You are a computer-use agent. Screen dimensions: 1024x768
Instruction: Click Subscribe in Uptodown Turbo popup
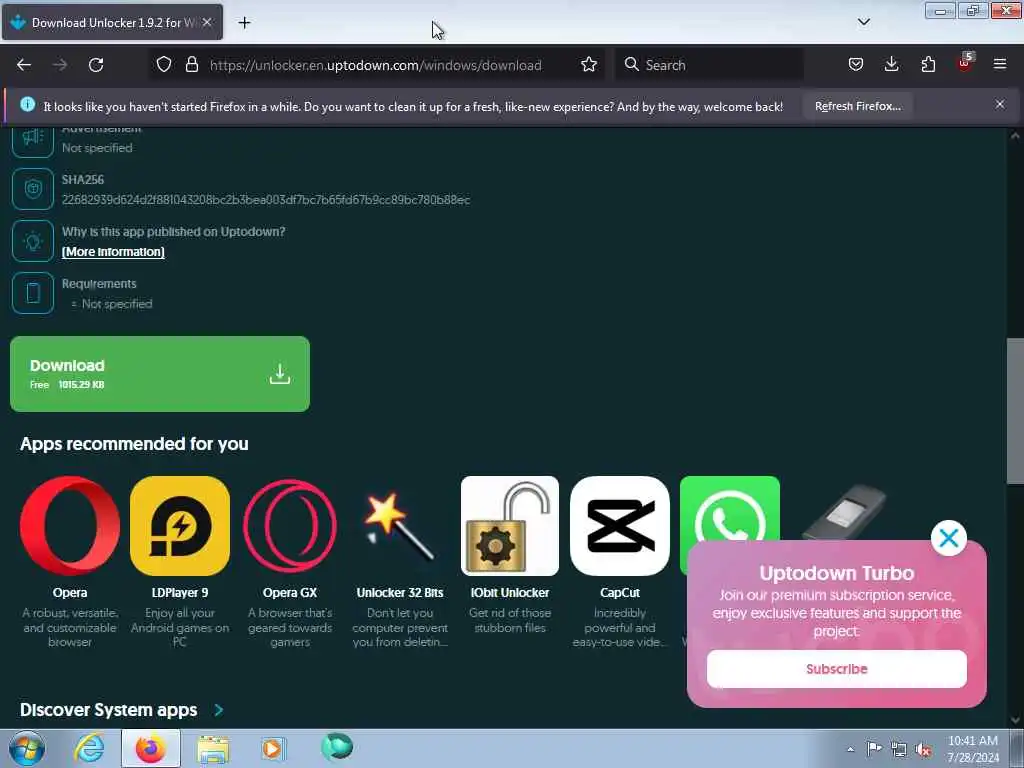click(837, 669)
